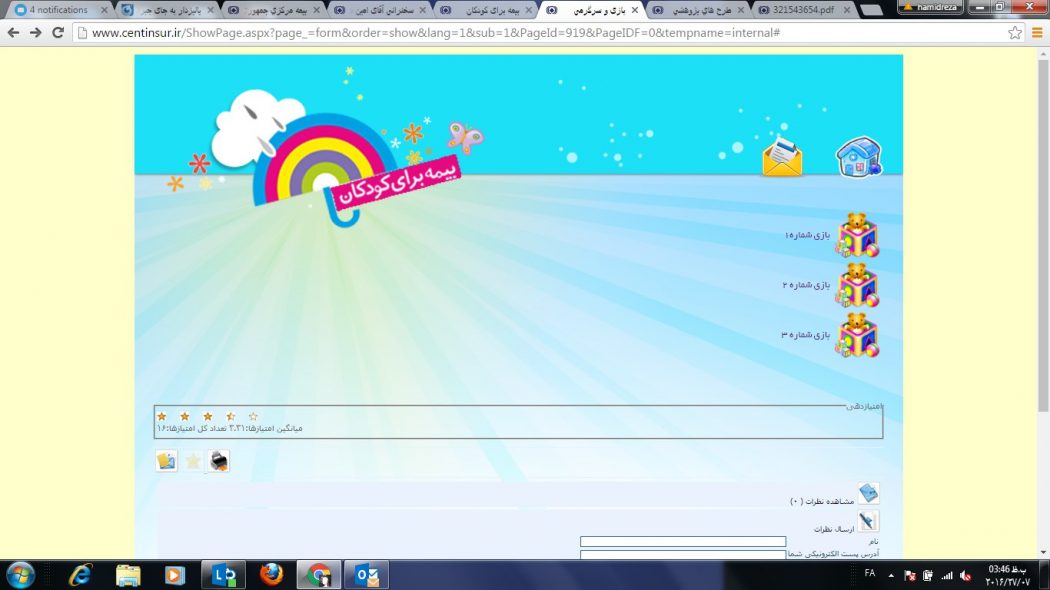1050x590 pixels.
Task: Open the envelope mail icon in header
Action: tap(782, 158)
